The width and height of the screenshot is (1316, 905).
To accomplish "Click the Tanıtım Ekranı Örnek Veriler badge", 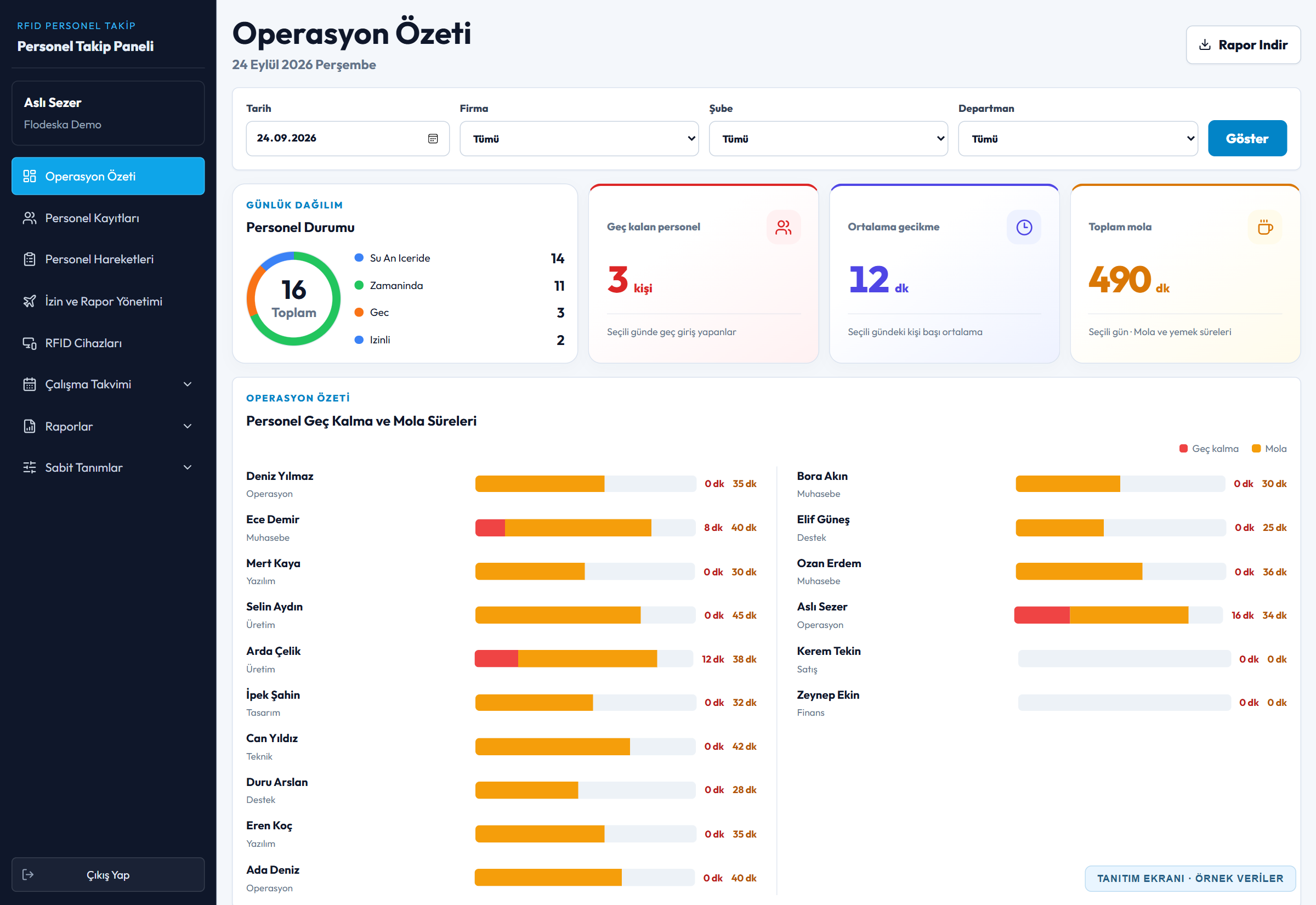I will 1190,878.
